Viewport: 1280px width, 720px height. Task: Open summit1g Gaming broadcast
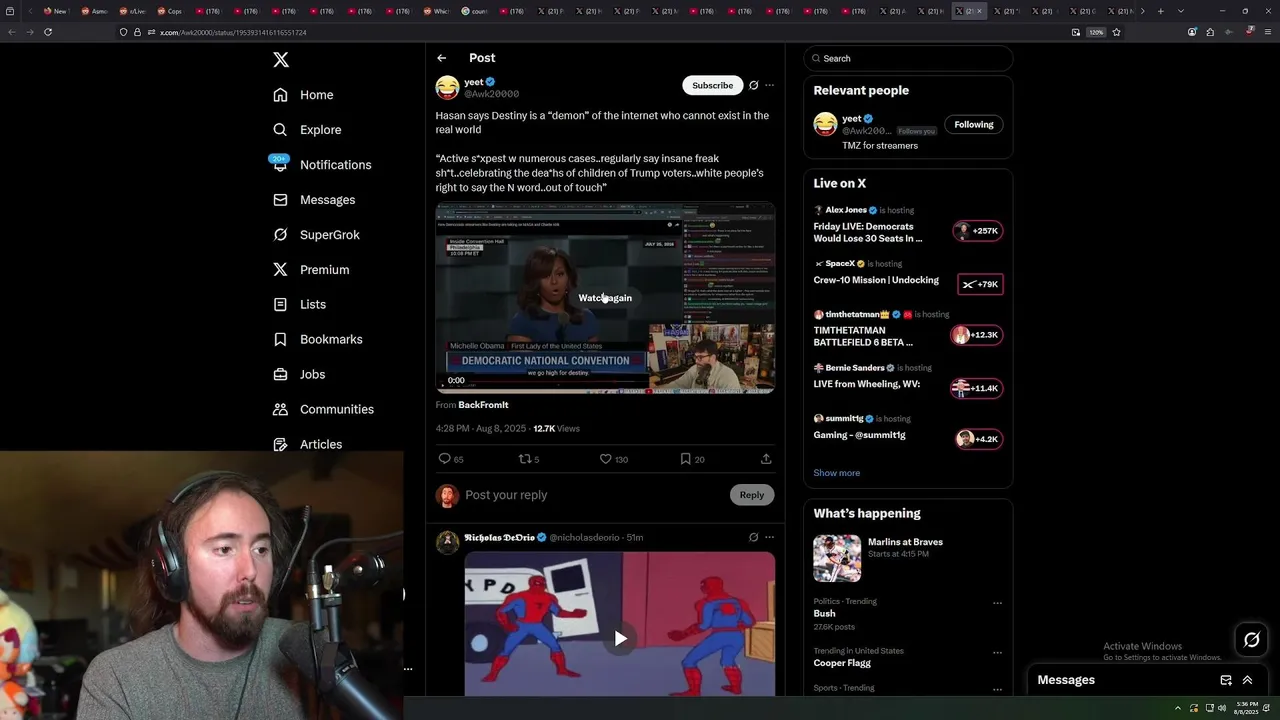(x=908, y=429)
